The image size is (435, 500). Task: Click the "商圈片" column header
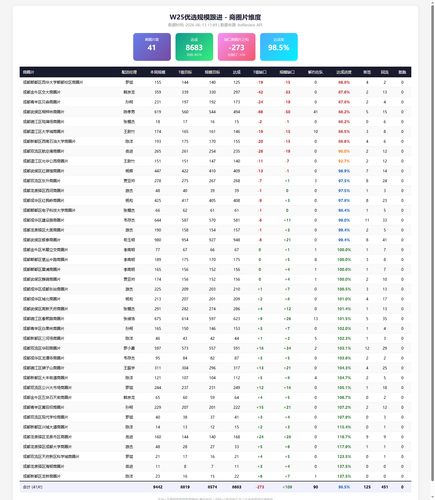tap(28, 72)
